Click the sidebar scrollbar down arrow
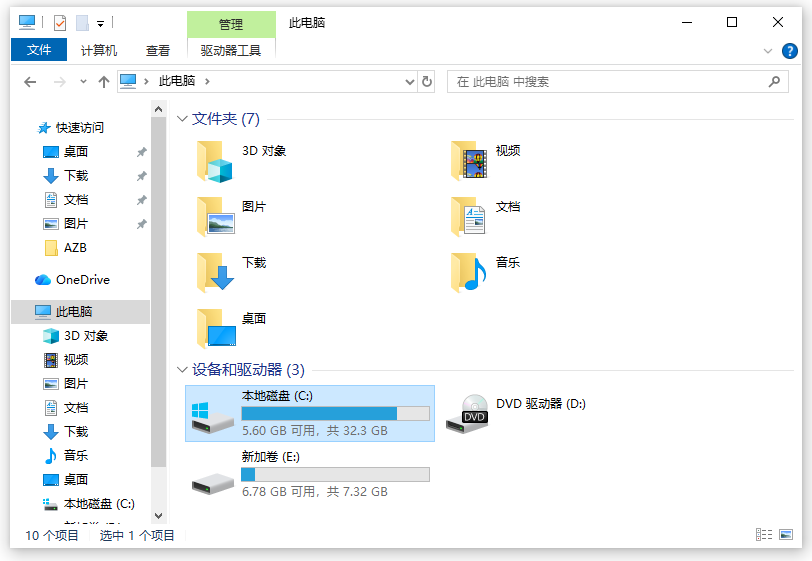The image size is (812, 561). point(158,516)
